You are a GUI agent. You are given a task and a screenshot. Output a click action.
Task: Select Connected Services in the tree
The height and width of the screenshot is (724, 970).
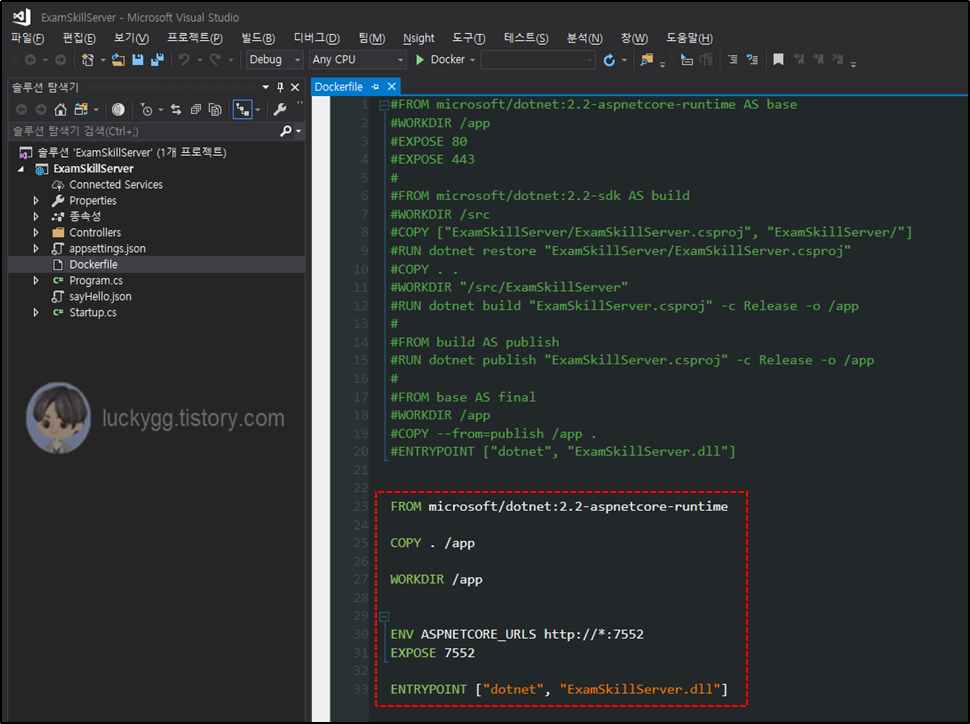(x=116, y=184)
